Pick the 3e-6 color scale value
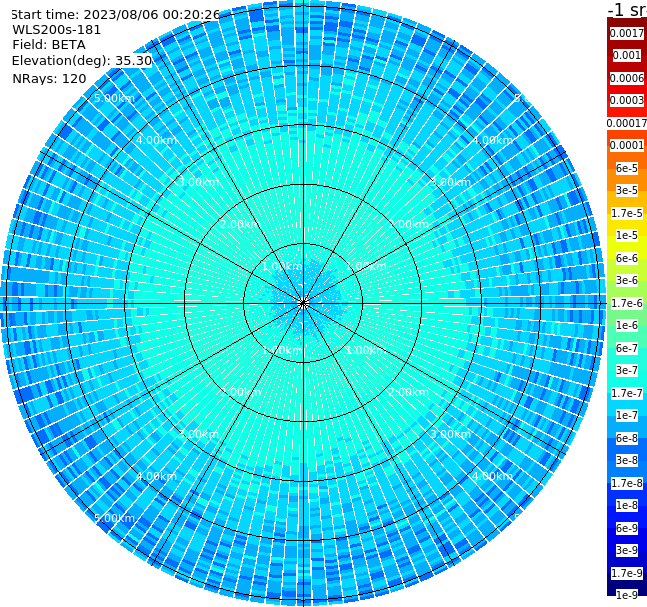647x607 pixels. (627, 280)
